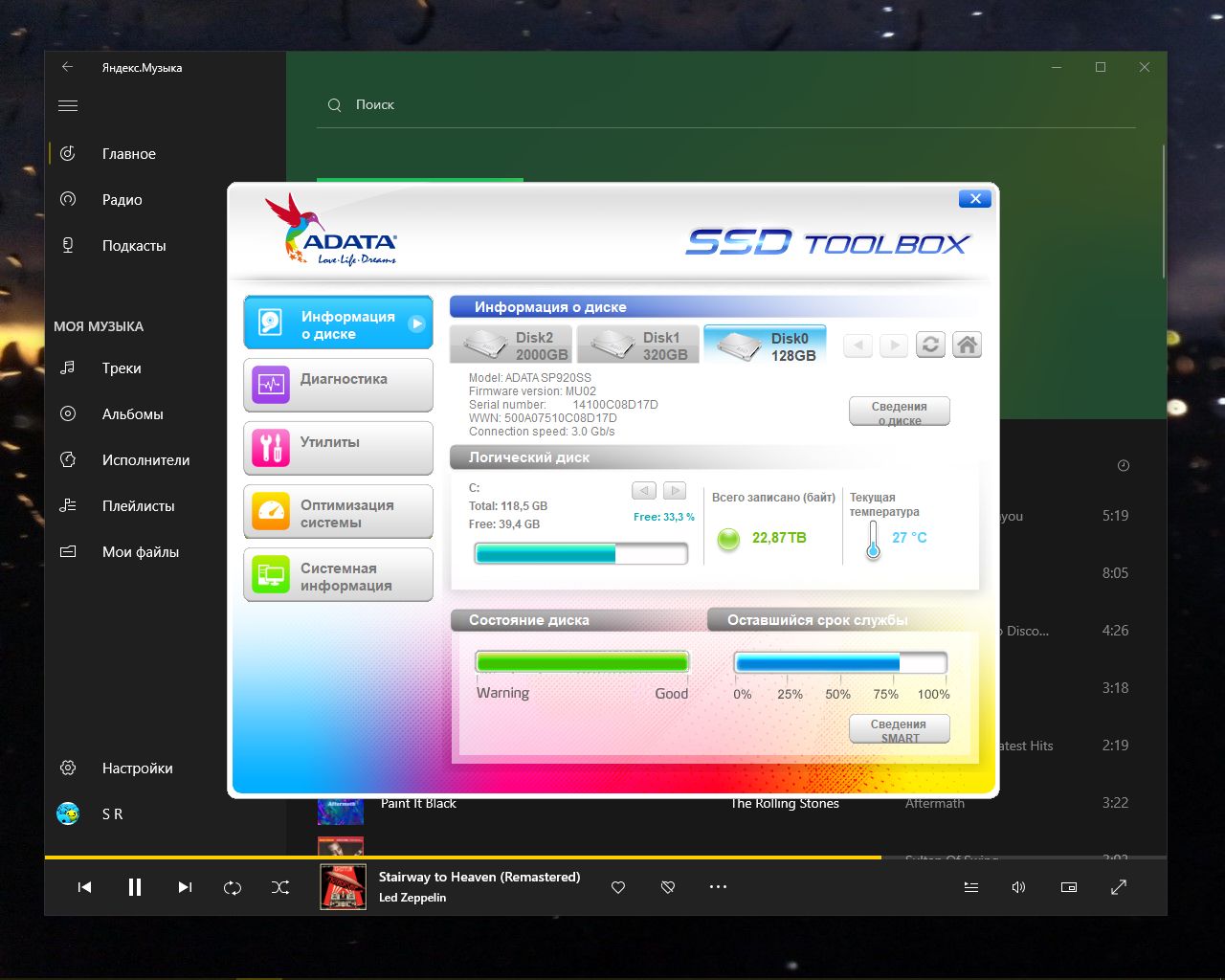Toggle repeat mode in the player
The height and width of the screenshot is (980, 1225).
tap(233, 887)
